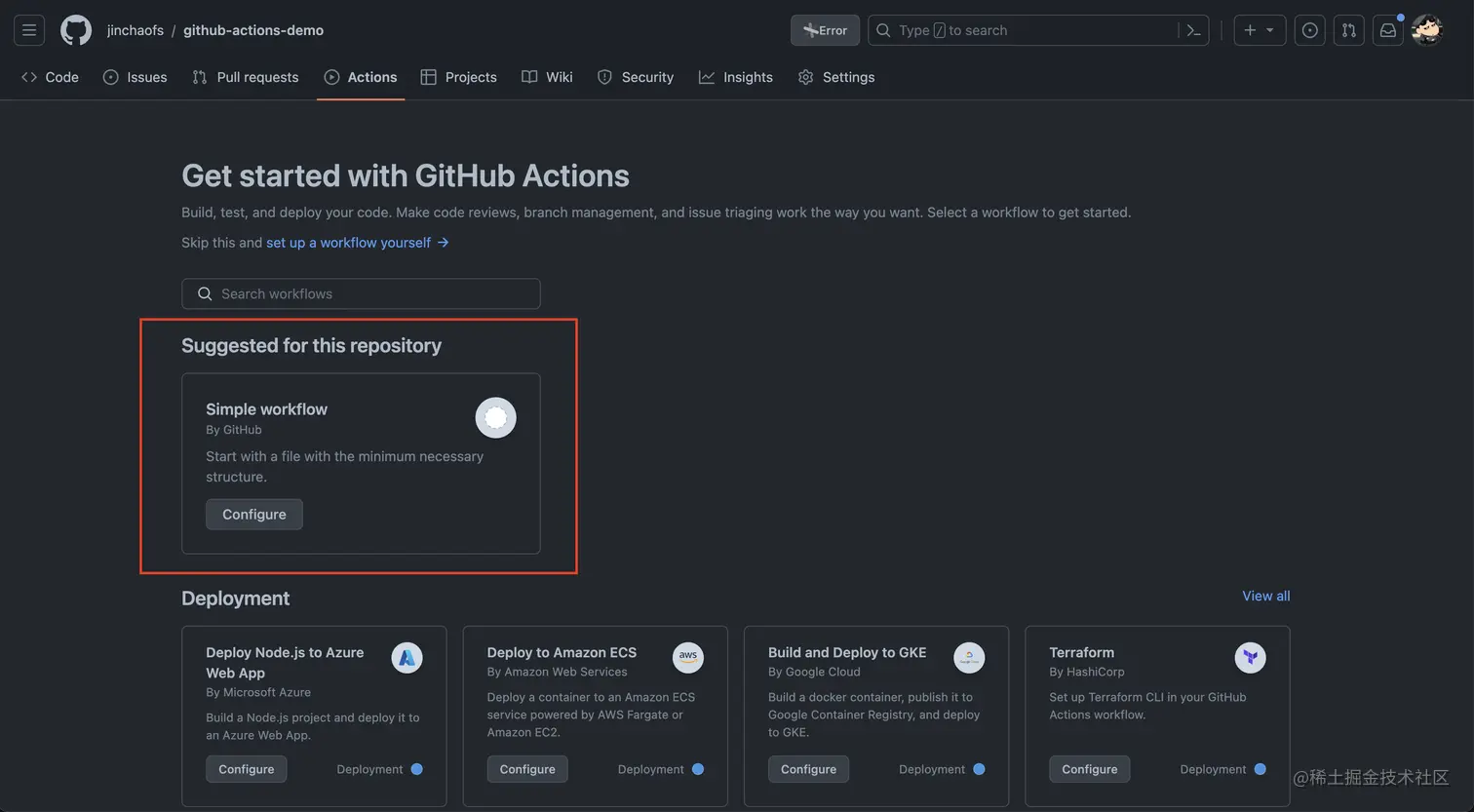
Task: Click magnifier icon in Search workflows
Action: click(205, 293)
